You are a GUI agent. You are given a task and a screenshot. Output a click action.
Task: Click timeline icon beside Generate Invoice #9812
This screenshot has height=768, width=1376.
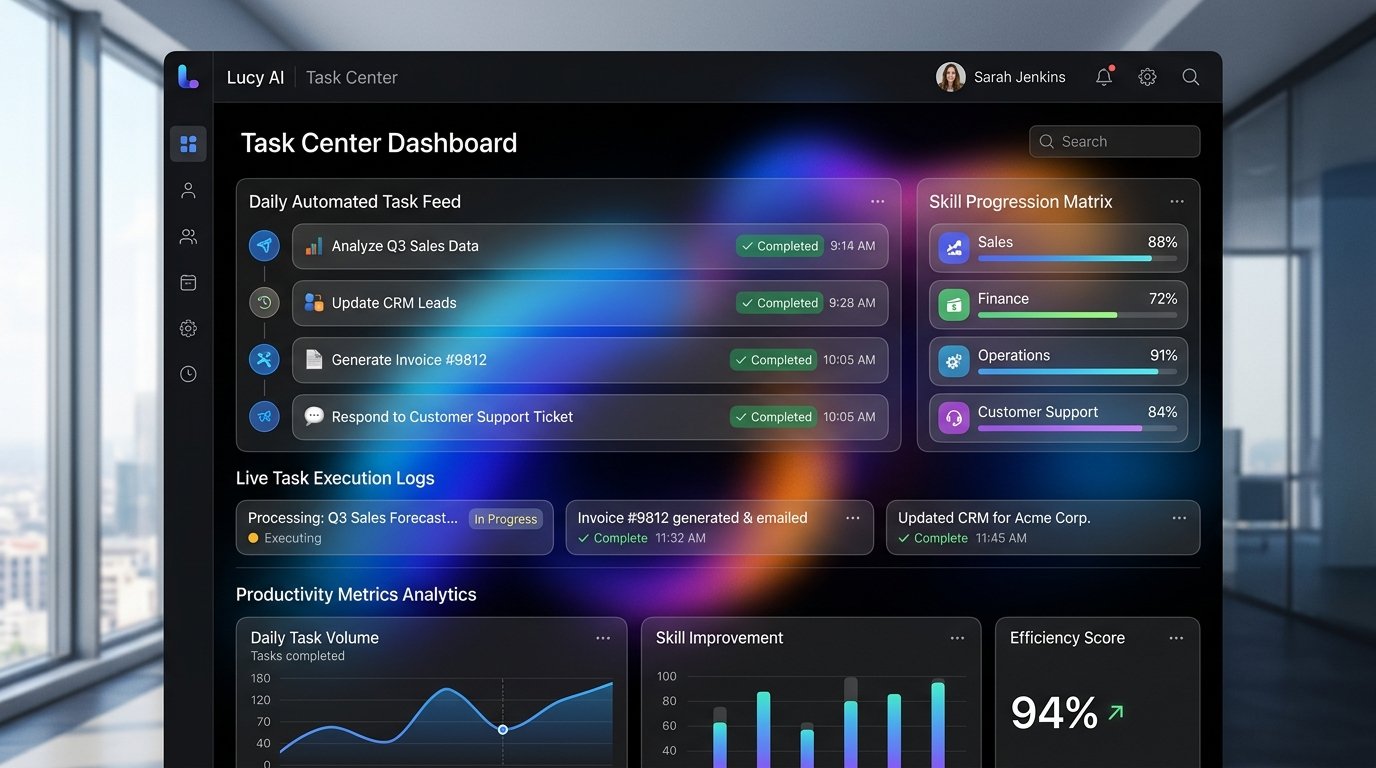coord(264,359)
